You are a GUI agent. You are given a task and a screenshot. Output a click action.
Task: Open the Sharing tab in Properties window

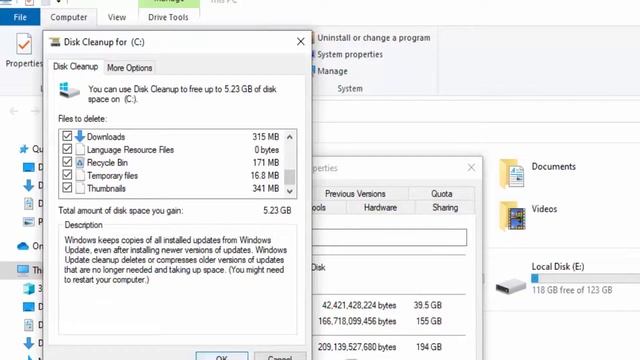[x=445, y=207]
